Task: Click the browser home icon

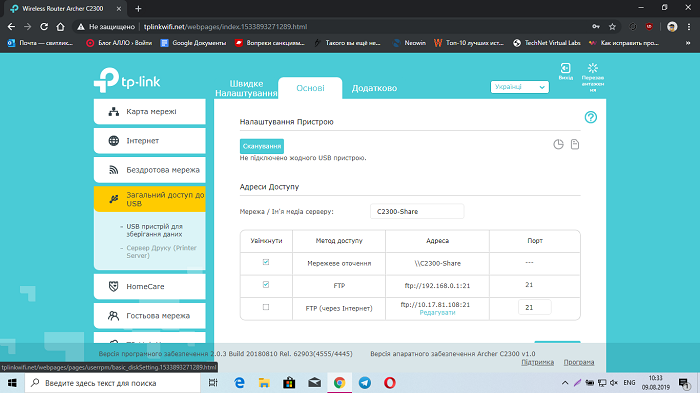Action: [x=60, y=27]
